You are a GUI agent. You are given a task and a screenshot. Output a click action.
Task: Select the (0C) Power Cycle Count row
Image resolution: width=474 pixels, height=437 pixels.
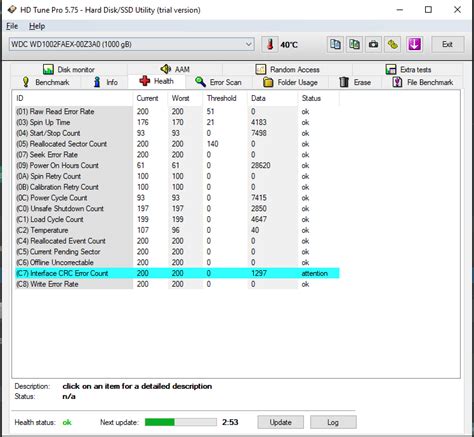[177, 198]
